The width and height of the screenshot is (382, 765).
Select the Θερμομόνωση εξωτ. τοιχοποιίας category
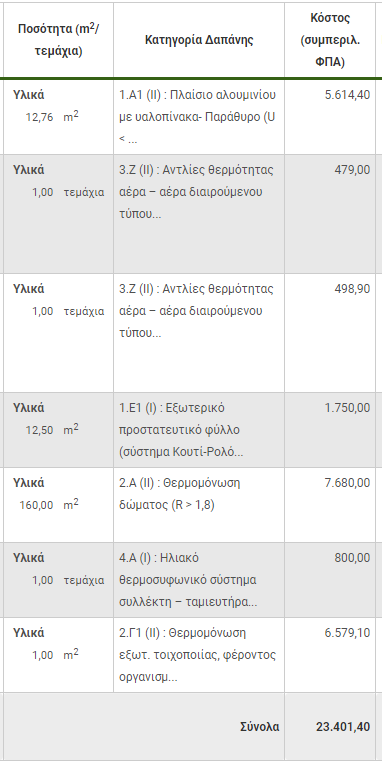point(198,655)
